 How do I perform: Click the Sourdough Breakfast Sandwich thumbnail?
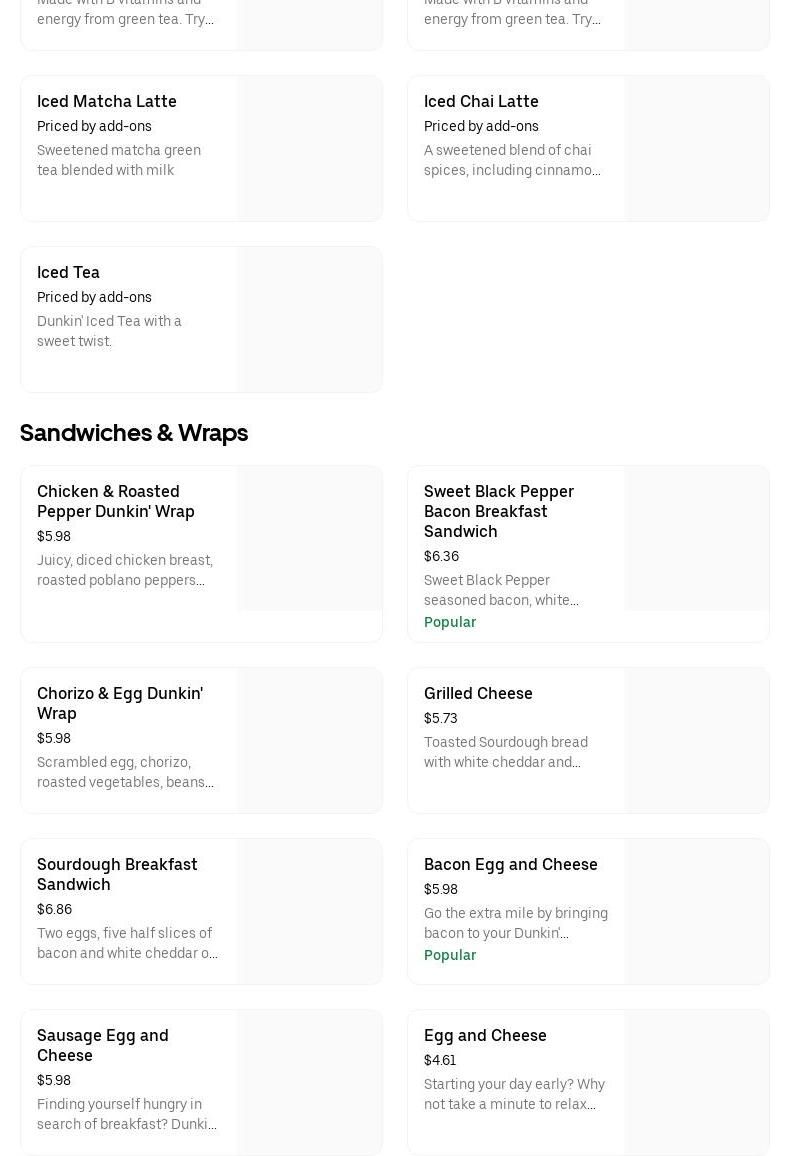point(310,912)
